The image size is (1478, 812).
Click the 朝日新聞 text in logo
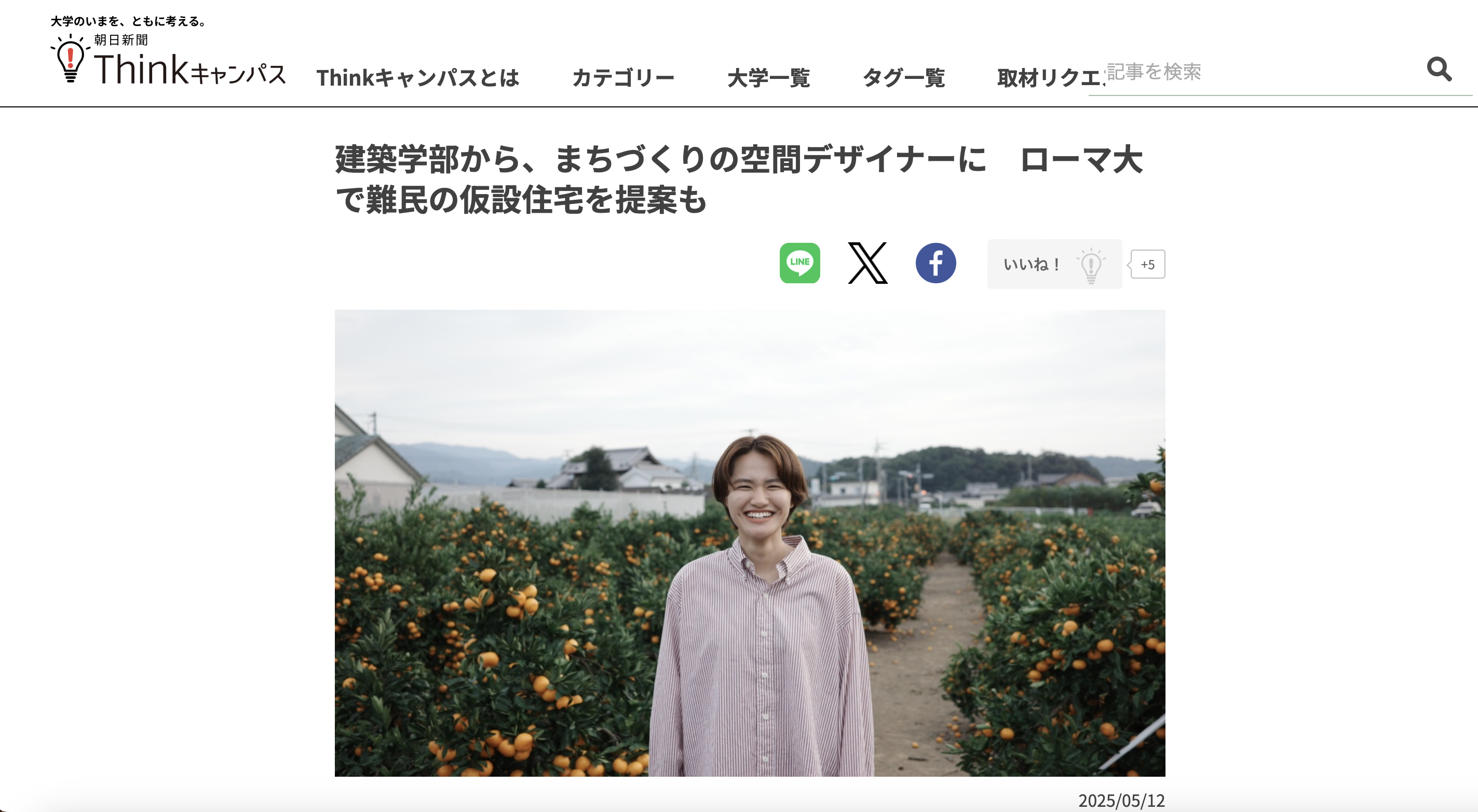tap(121, 40)
